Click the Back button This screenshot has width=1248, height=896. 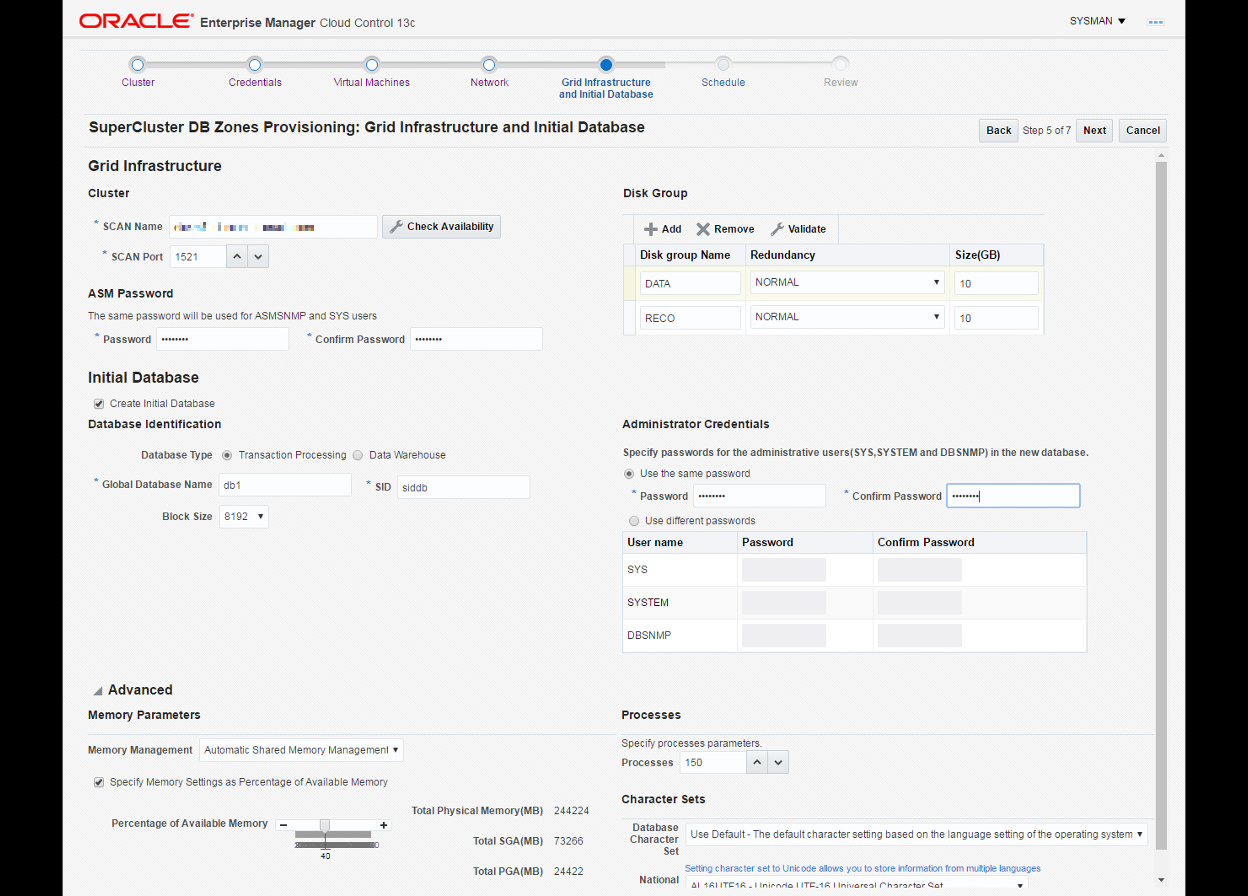(999, 130)
